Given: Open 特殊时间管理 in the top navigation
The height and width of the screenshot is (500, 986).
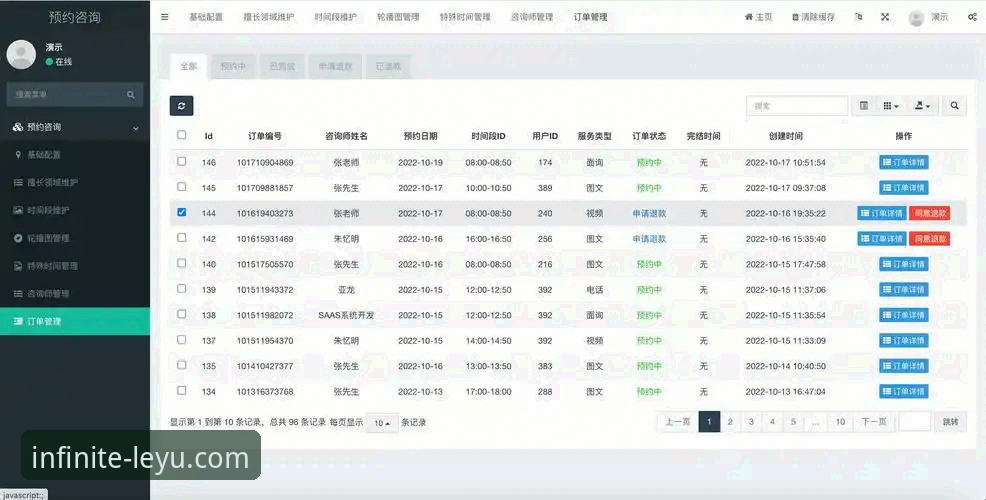Looking at the screenshot, I should pyautogui.click(x=465, y=17).
